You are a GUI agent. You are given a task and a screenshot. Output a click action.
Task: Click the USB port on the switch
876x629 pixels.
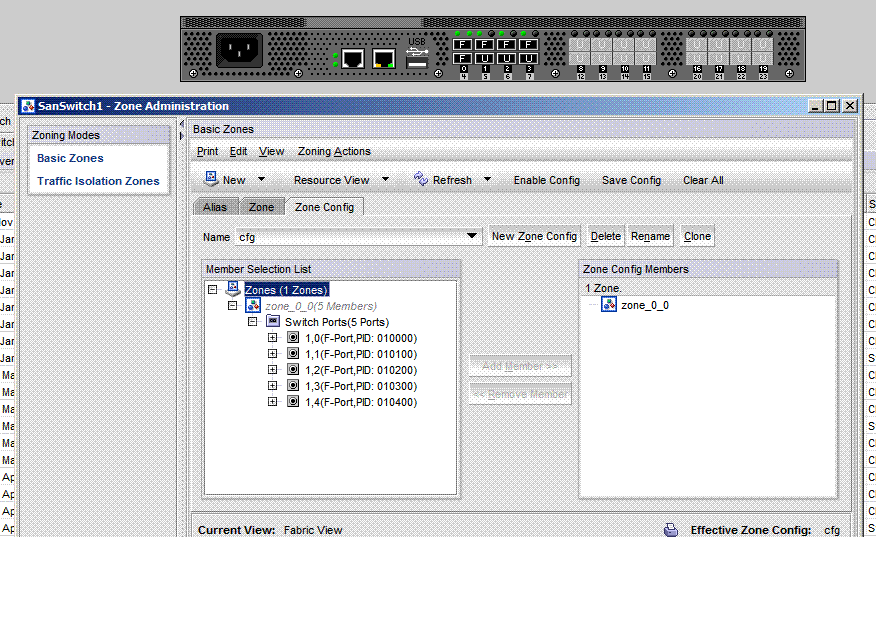(417, 60)
